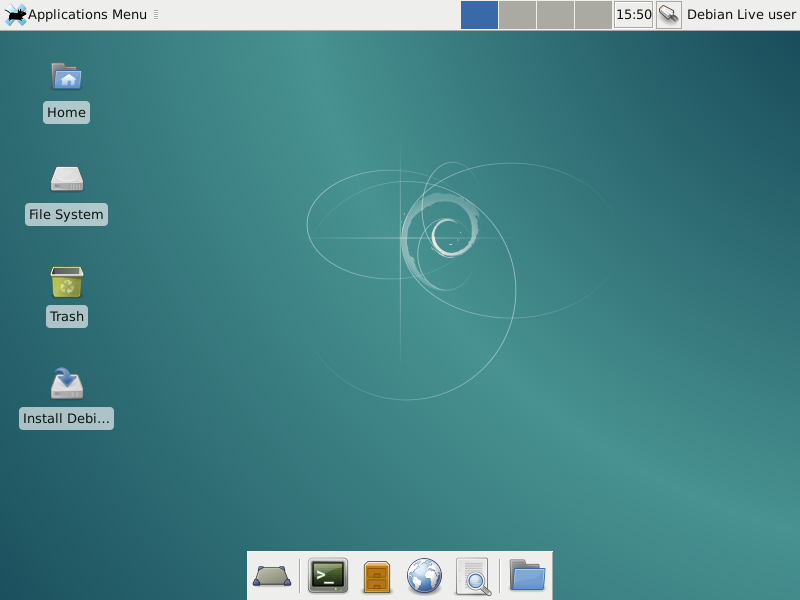
Task: Select the Trash bin desktop icon
Action: (67, 282)
